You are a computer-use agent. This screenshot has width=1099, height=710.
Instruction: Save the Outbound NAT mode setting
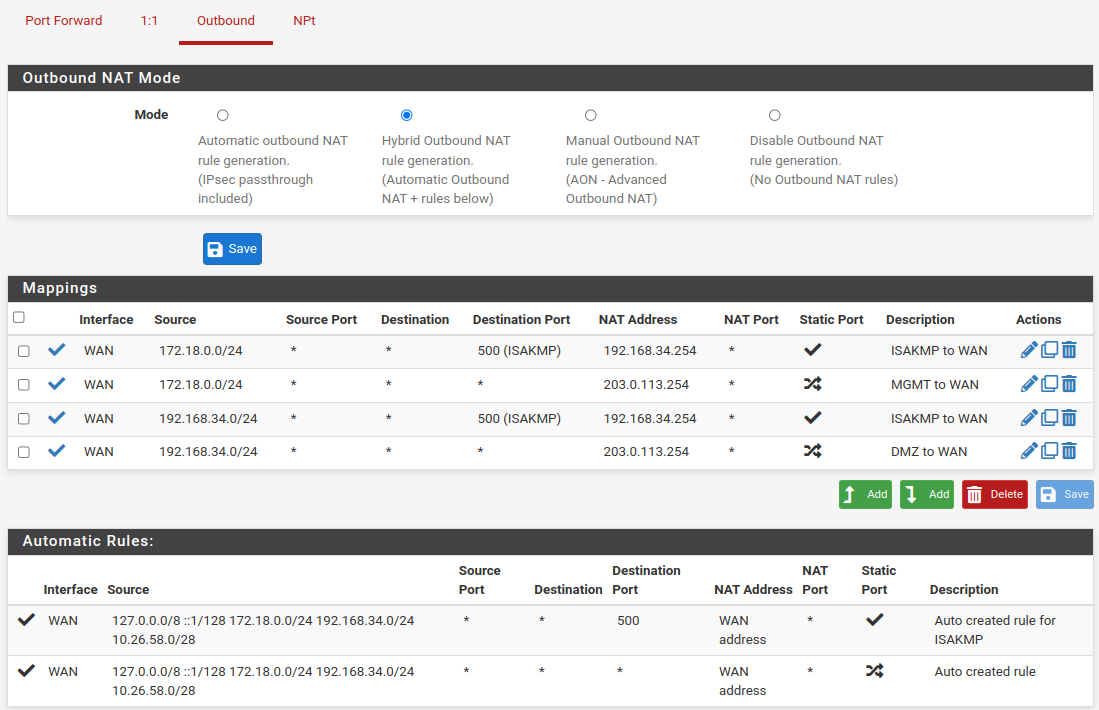(x=233, y=249)
